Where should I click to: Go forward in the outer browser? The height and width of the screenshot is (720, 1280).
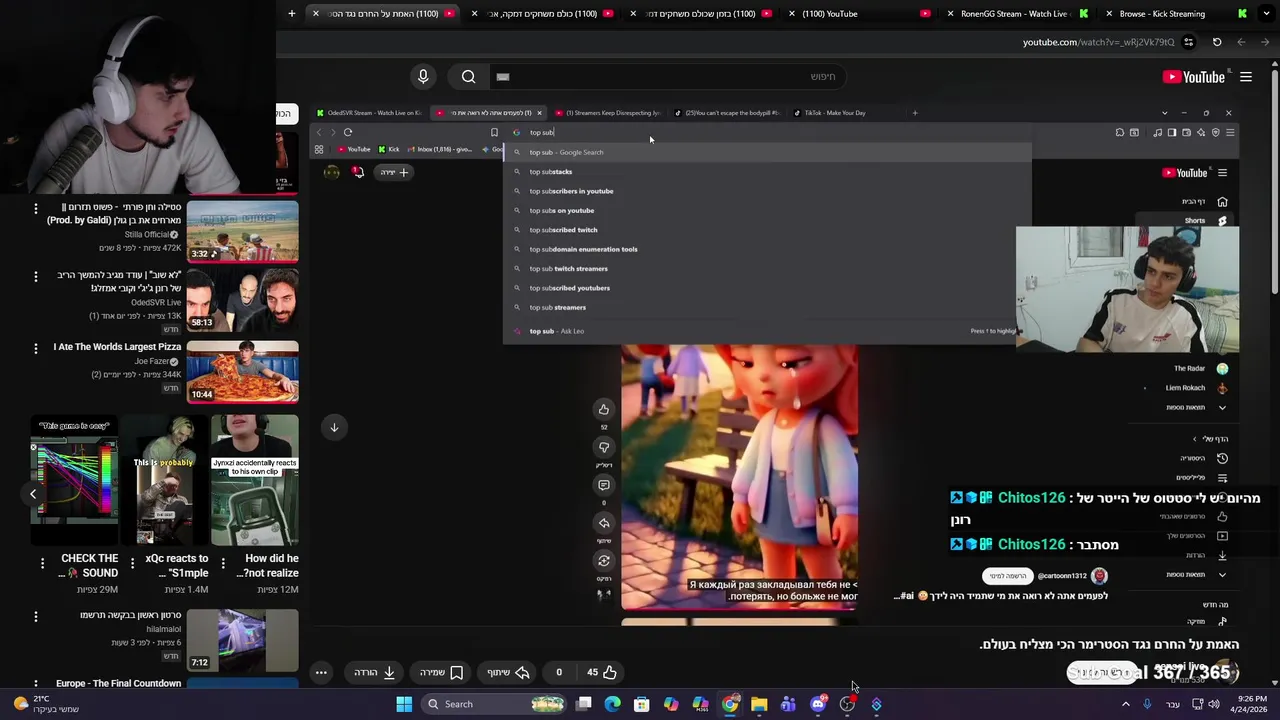click(1241, 42)
